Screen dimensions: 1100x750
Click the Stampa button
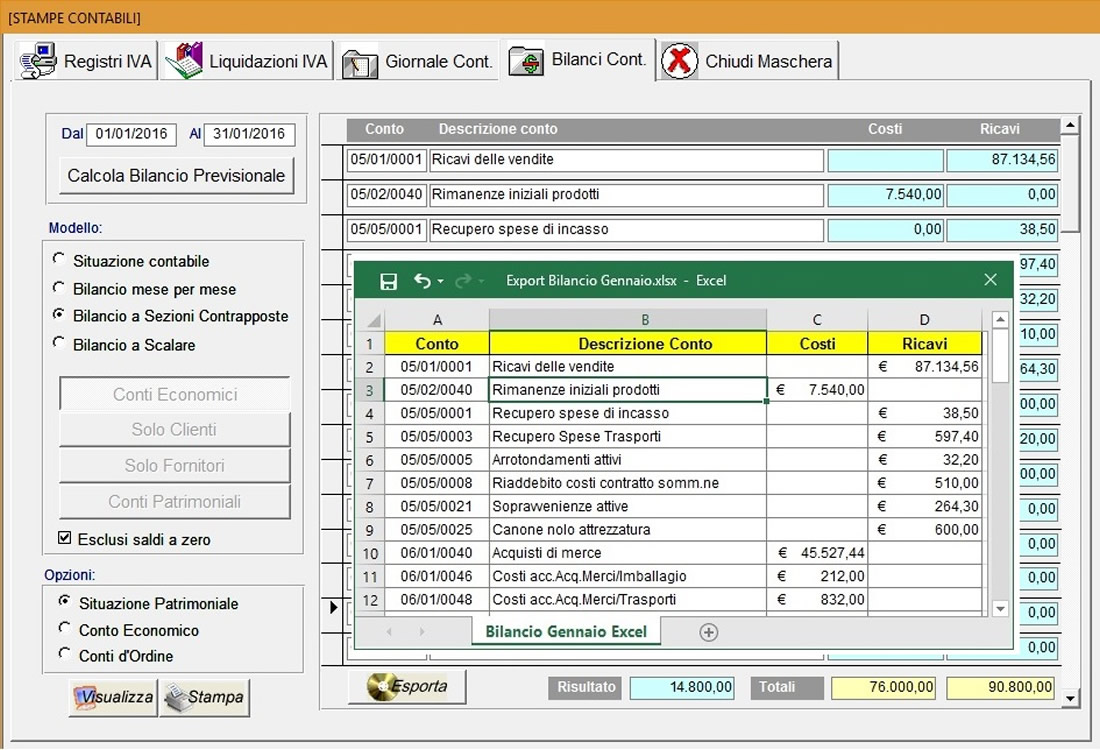(x=205, y=697)
